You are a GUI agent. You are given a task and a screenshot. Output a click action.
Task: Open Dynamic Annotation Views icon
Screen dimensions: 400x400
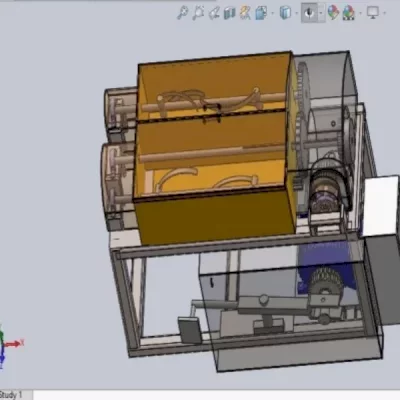tap(245, 13)
